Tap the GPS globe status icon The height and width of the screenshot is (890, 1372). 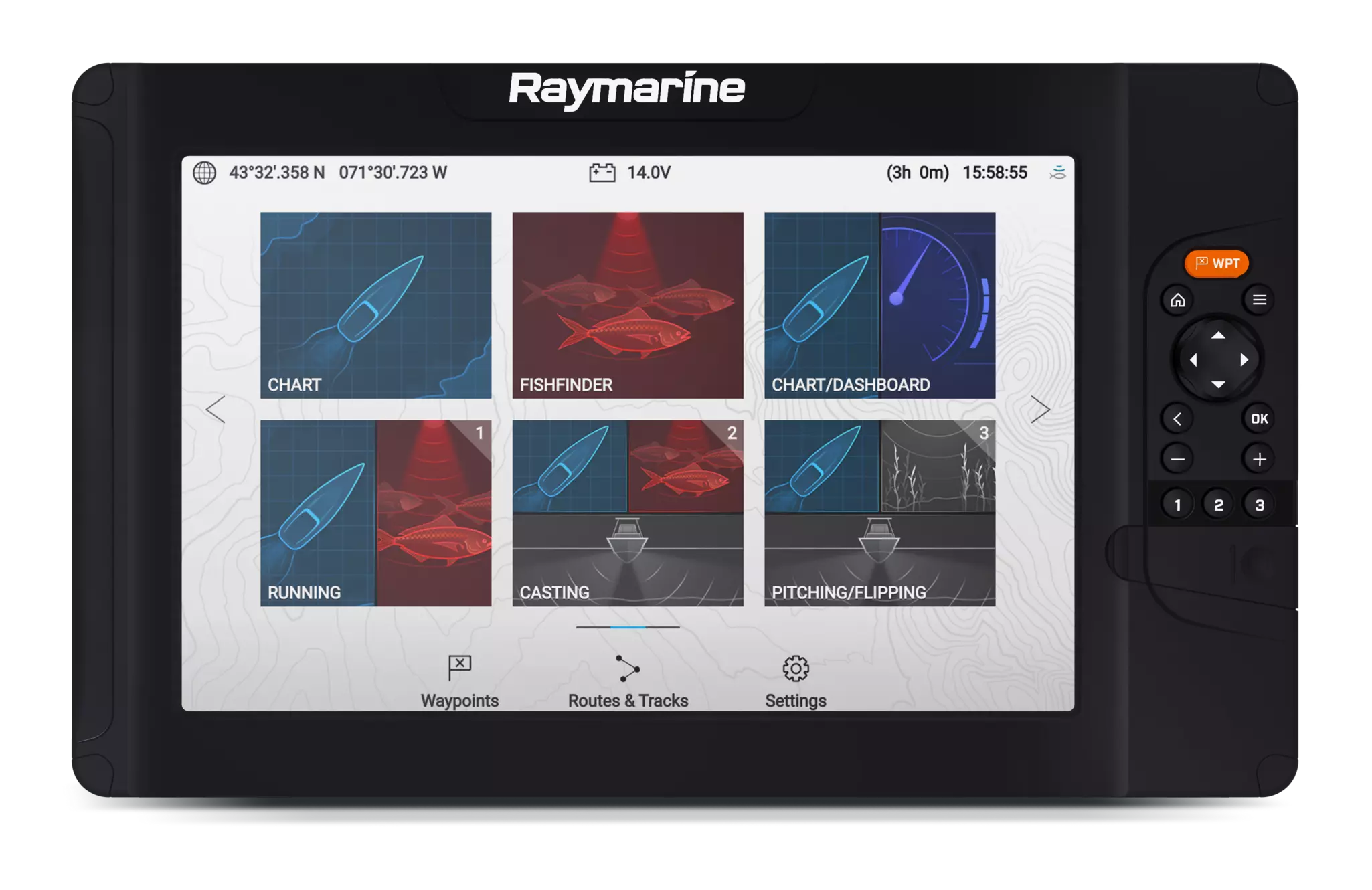(205, 173)
